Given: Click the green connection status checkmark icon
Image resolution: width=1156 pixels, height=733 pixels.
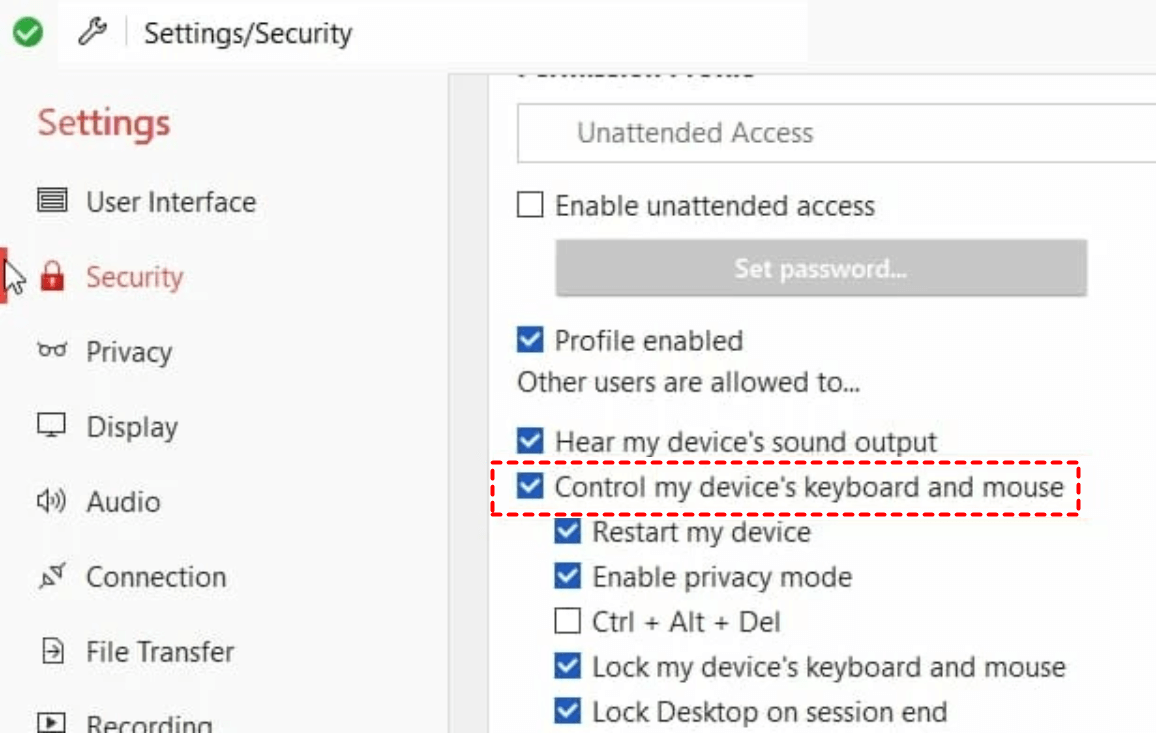Looking at the screenshot, I should pos(27,33).
